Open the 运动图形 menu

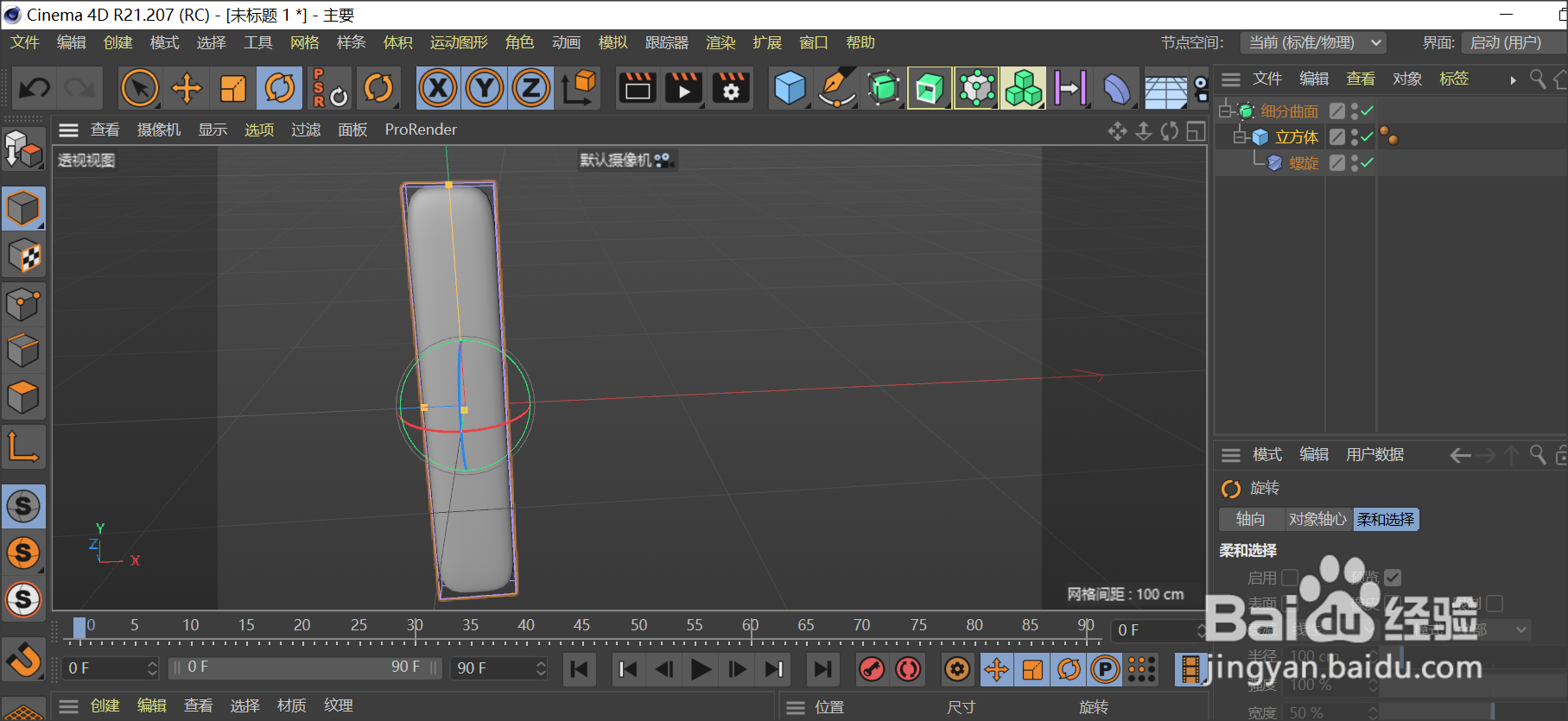(459, 42)
